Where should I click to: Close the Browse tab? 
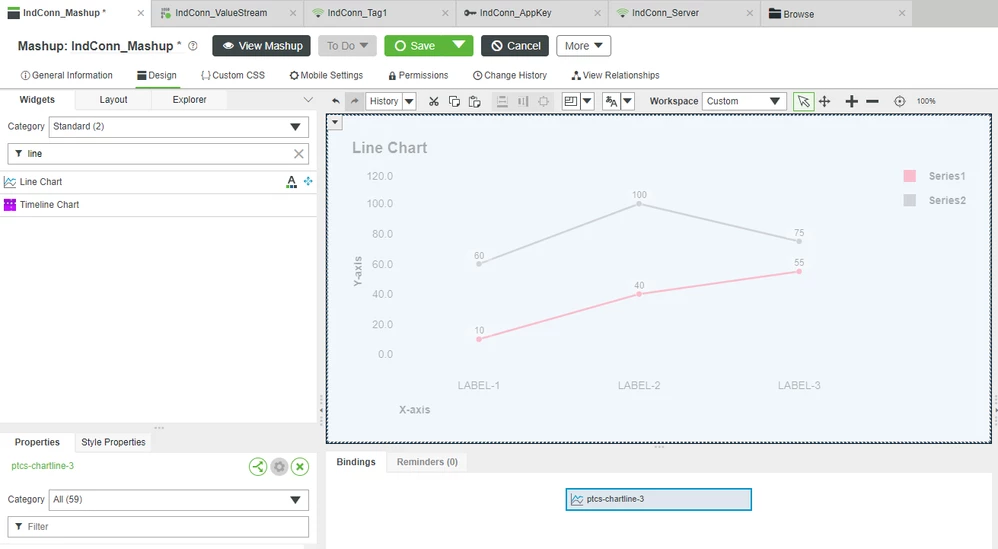902,13
